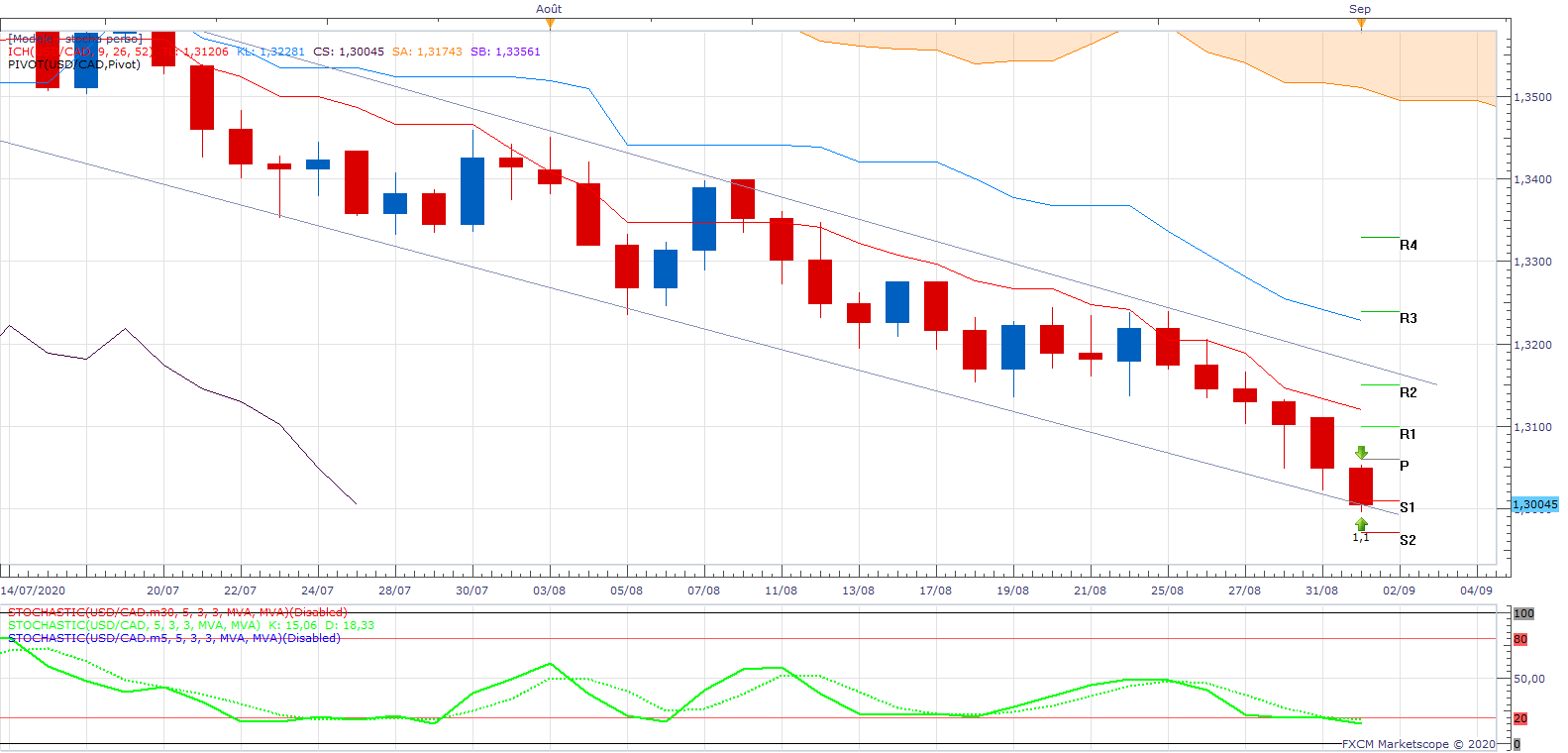Click the orange Août month marker triangle

point(549,23)
